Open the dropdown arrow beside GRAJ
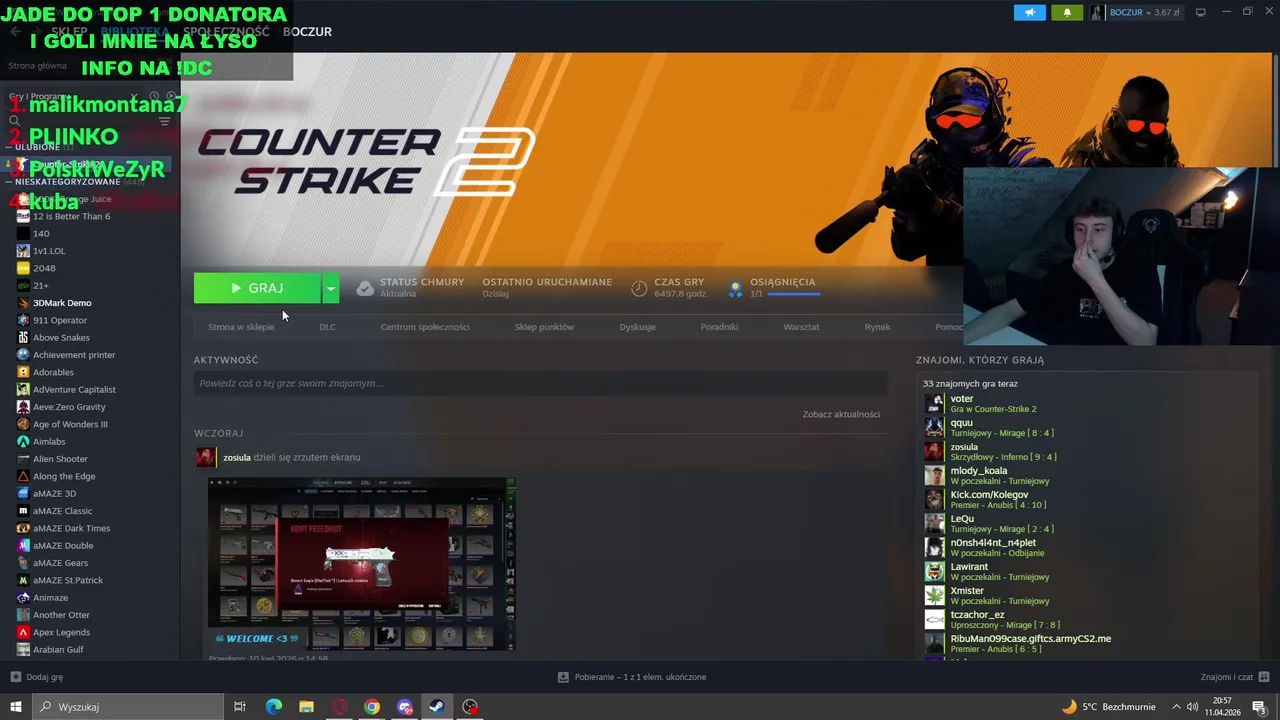 (x=331, y=288)
